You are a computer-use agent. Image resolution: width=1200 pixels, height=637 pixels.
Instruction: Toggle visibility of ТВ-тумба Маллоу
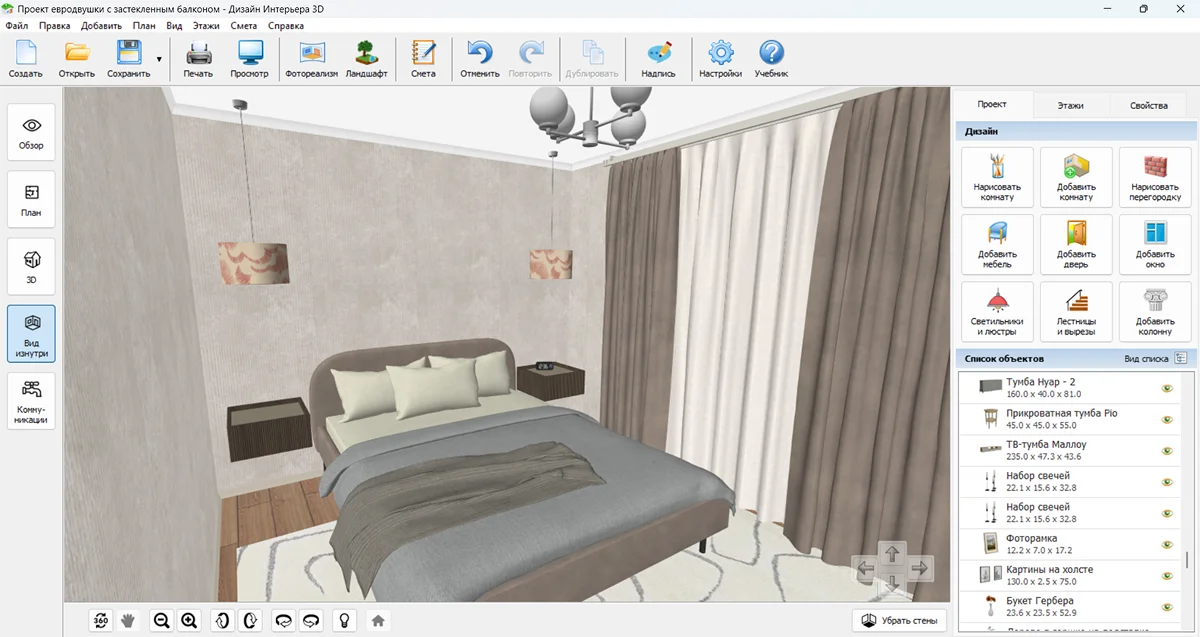point(1166,451)
